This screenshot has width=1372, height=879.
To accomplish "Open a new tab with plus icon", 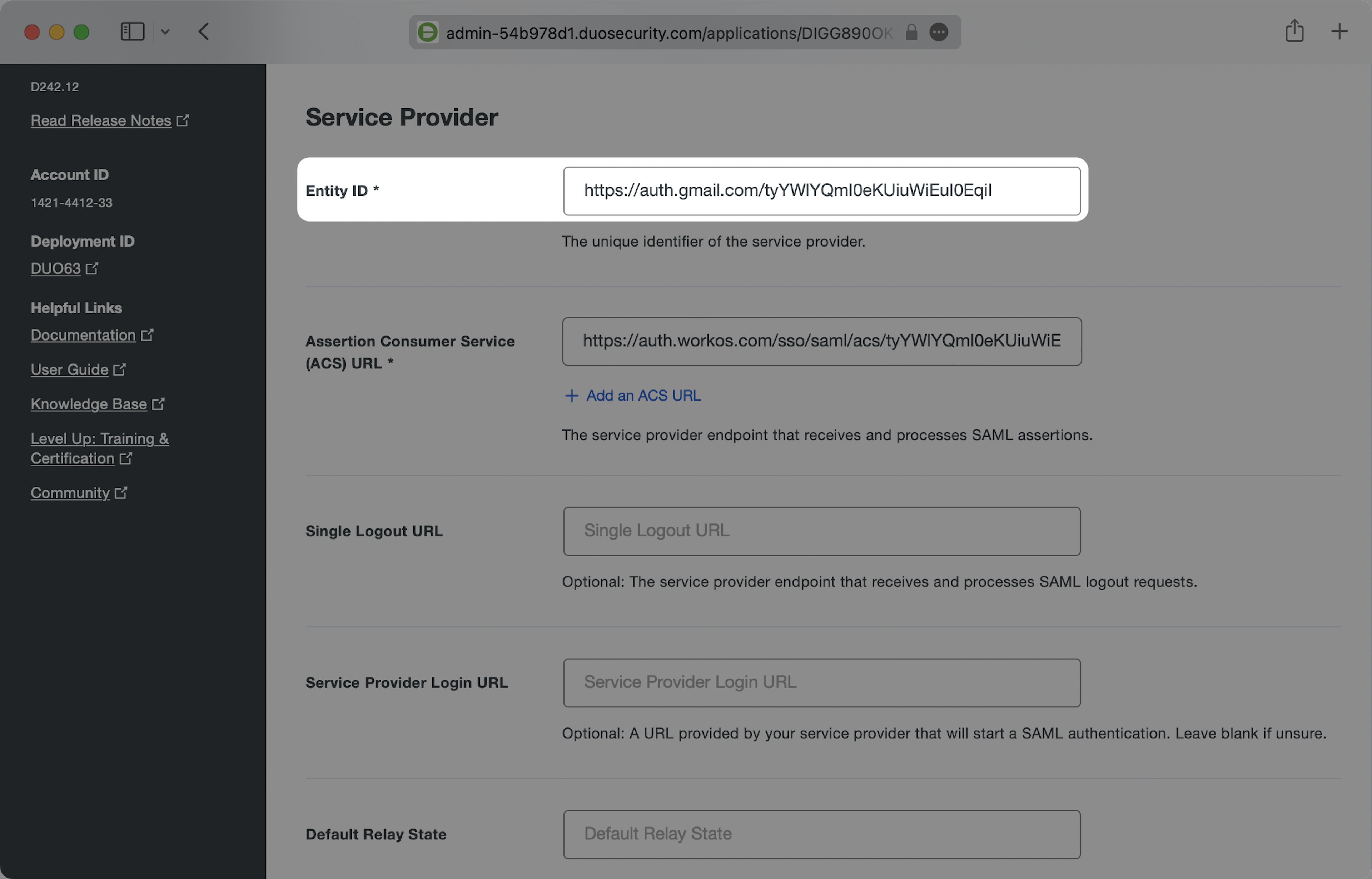I will click(1339, 31).
